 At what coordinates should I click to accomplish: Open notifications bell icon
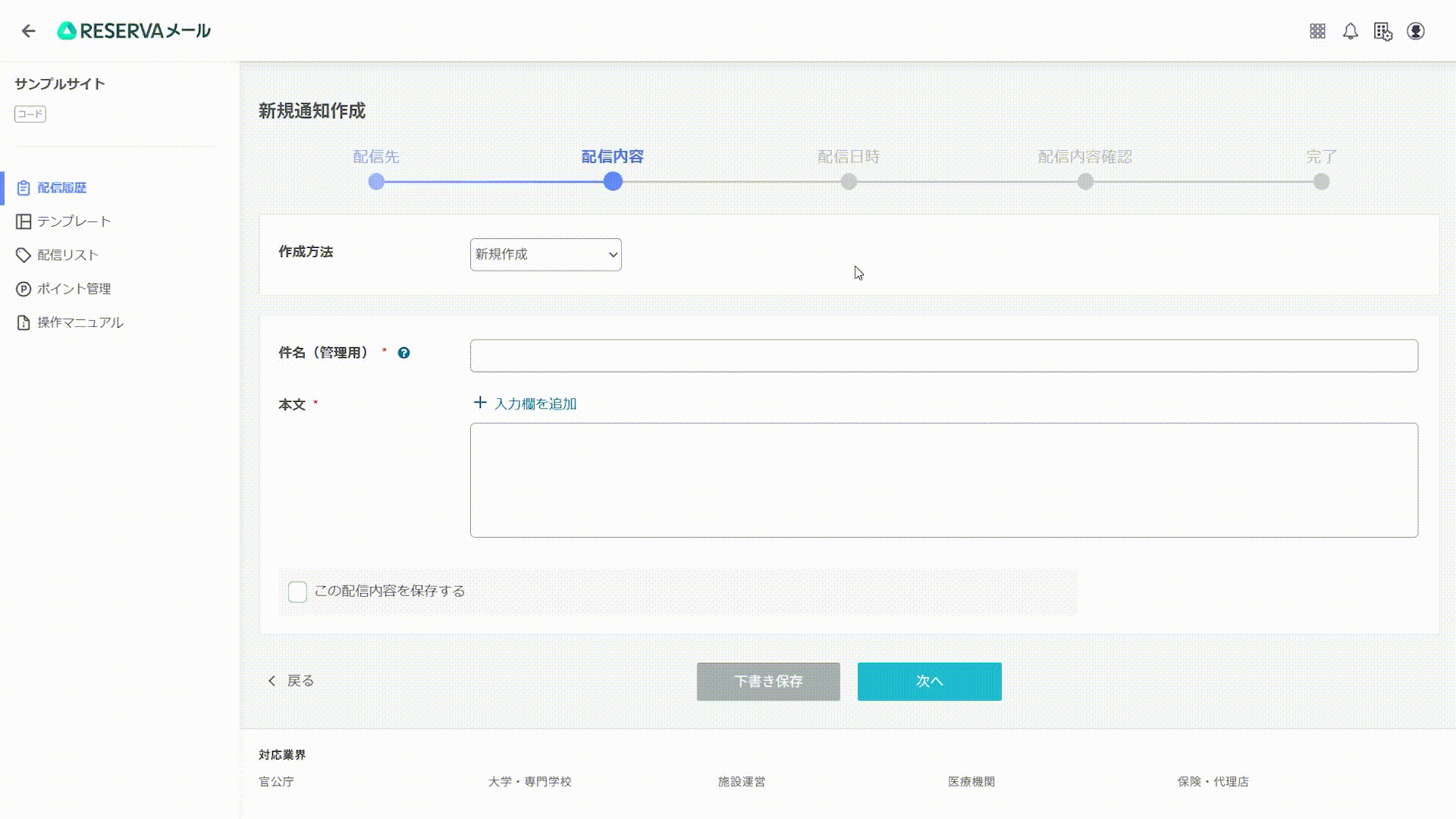[1351, 31]
